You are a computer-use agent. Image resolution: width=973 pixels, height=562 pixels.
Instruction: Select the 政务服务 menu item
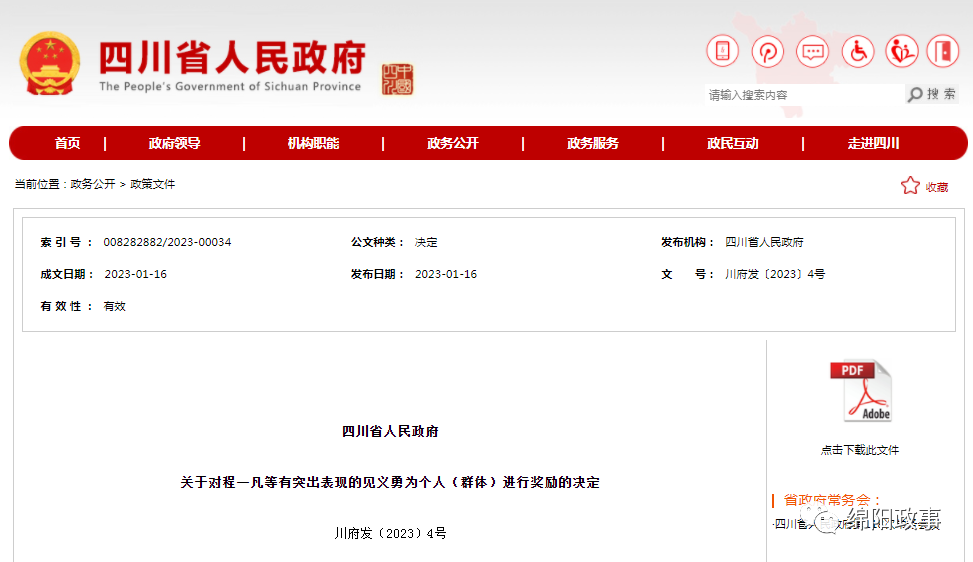coord(593,143)
